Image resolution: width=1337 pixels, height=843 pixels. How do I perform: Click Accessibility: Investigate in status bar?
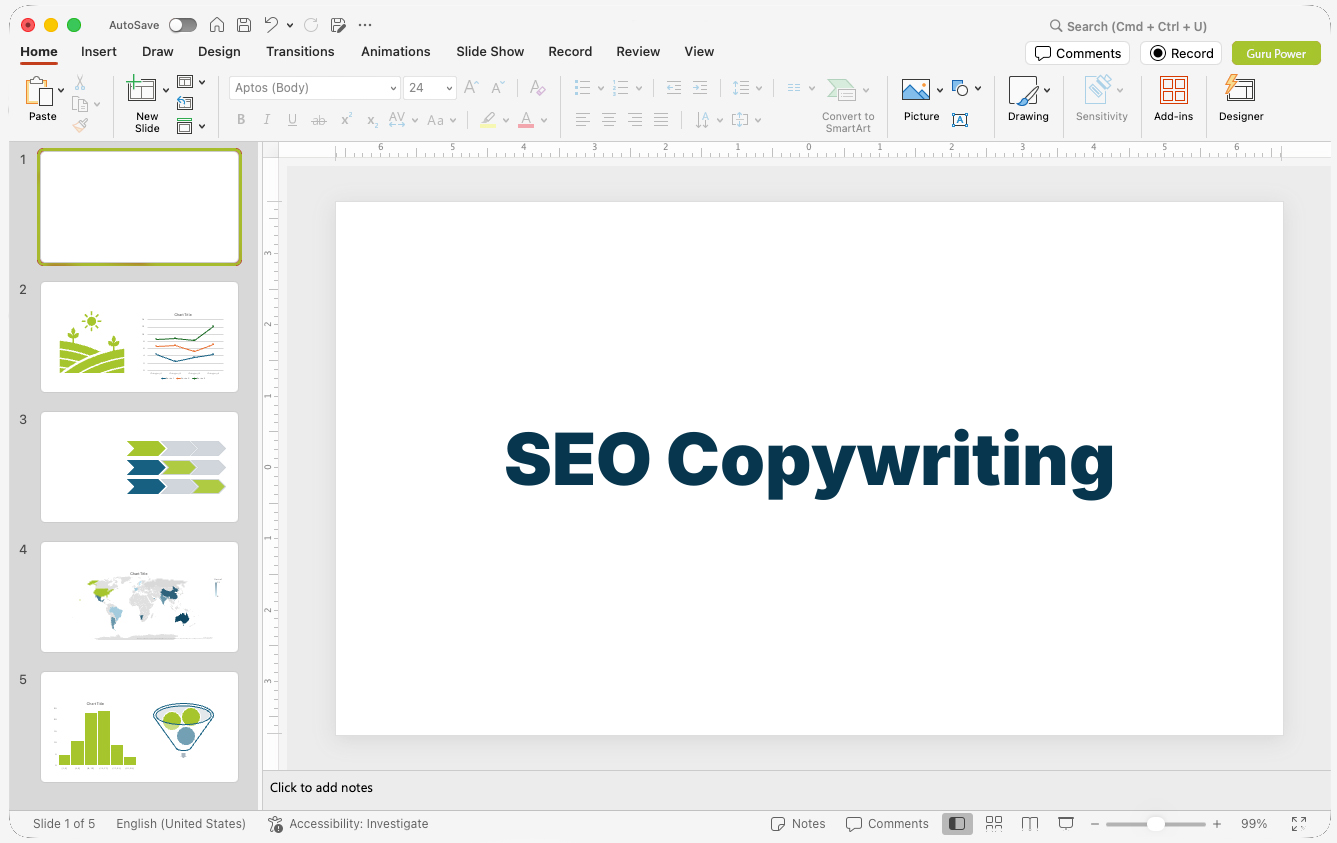(348, 824)
